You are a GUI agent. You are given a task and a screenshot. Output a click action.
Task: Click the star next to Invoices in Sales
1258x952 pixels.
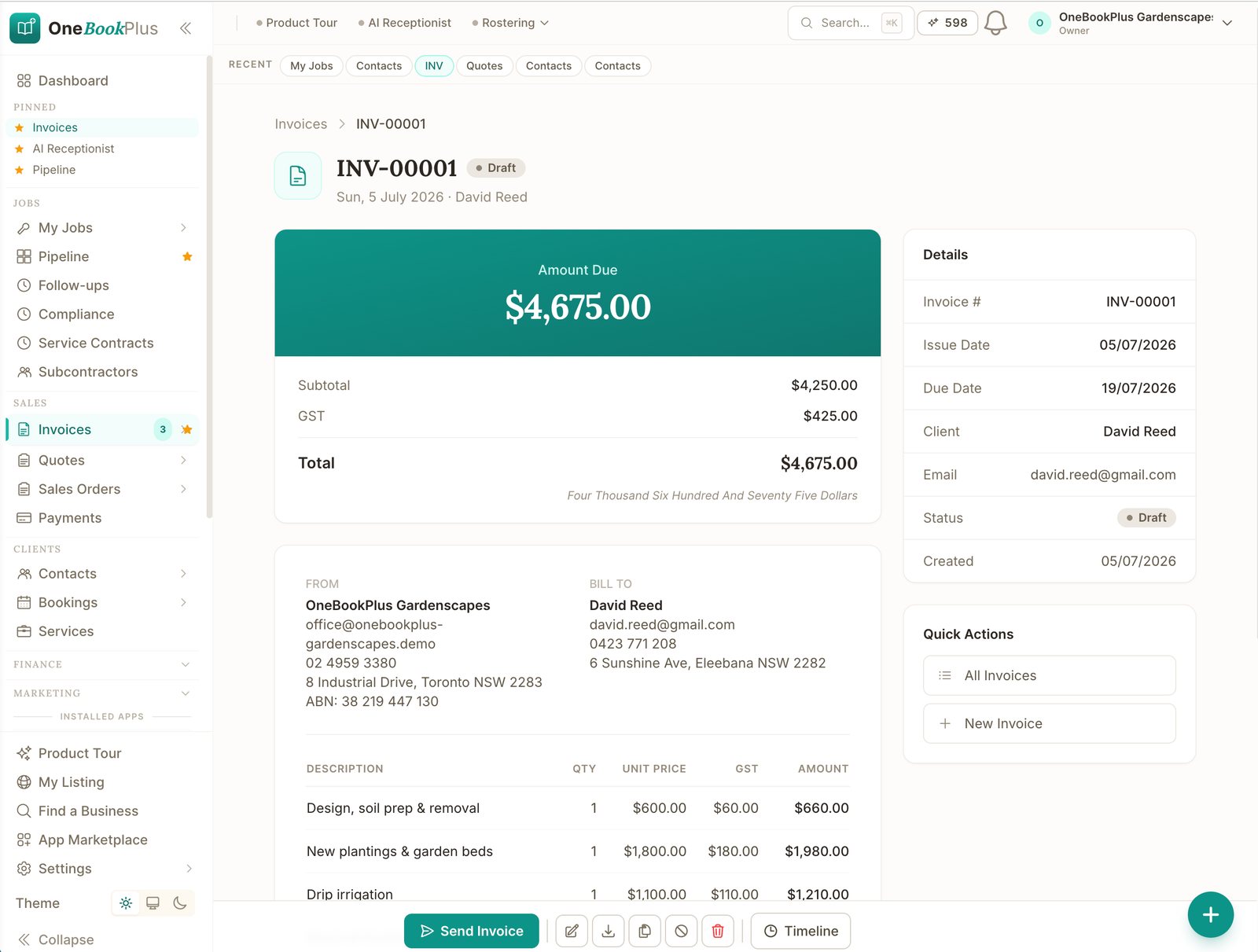point(186,429)
